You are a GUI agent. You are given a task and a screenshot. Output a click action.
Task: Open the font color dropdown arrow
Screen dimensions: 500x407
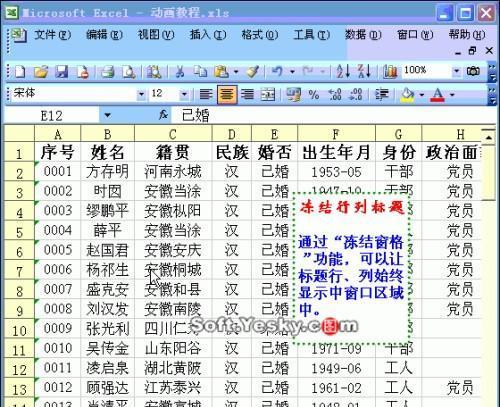click(x=452, y=95)
